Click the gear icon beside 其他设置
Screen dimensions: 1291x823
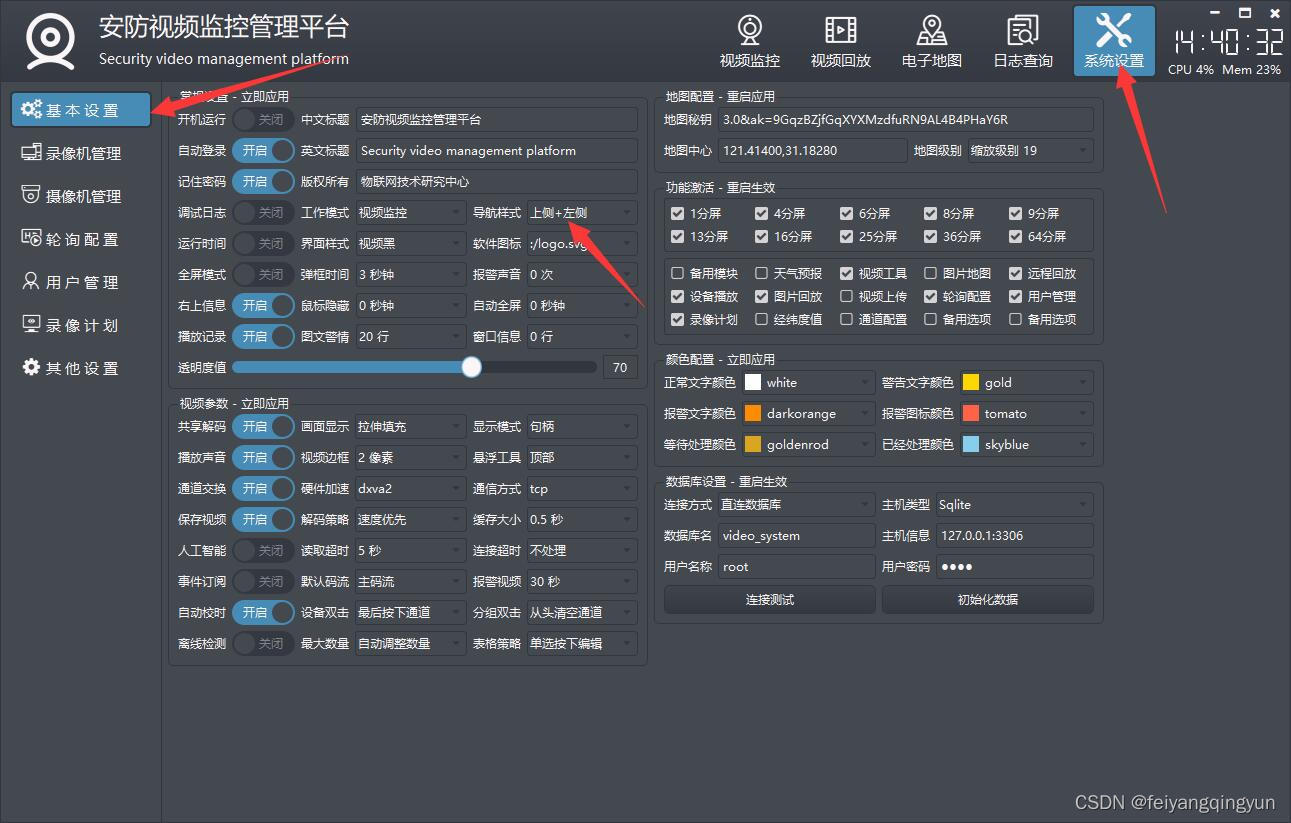[x=31, y=367]
